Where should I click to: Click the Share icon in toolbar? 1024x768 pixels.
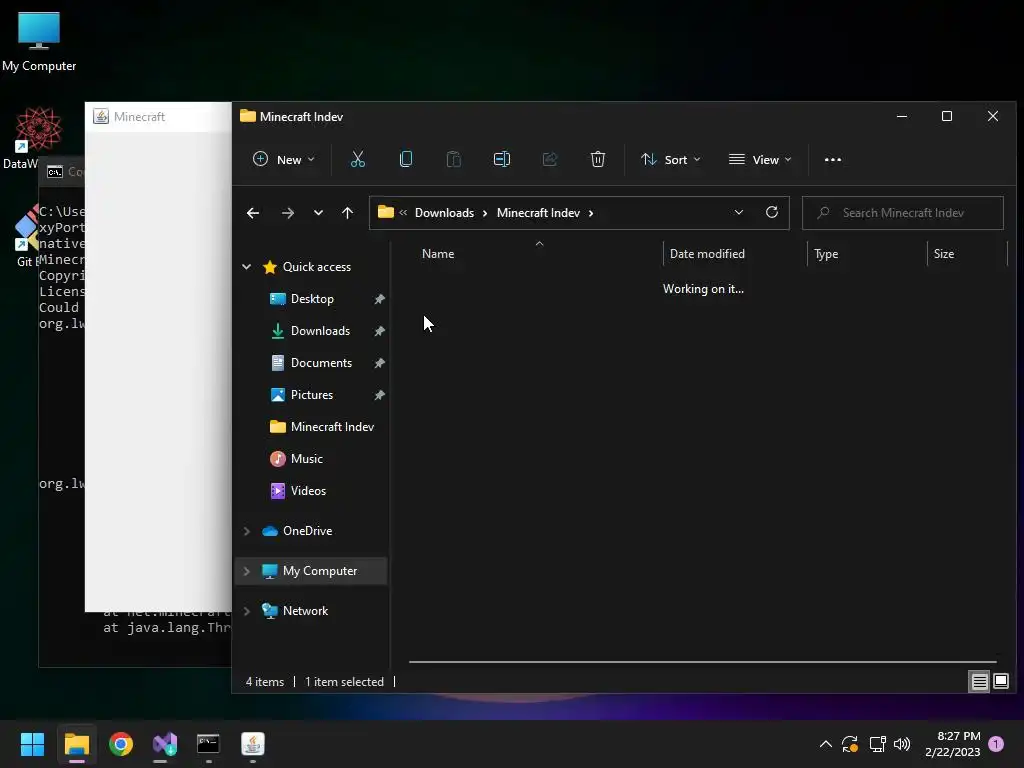point(550,159)
